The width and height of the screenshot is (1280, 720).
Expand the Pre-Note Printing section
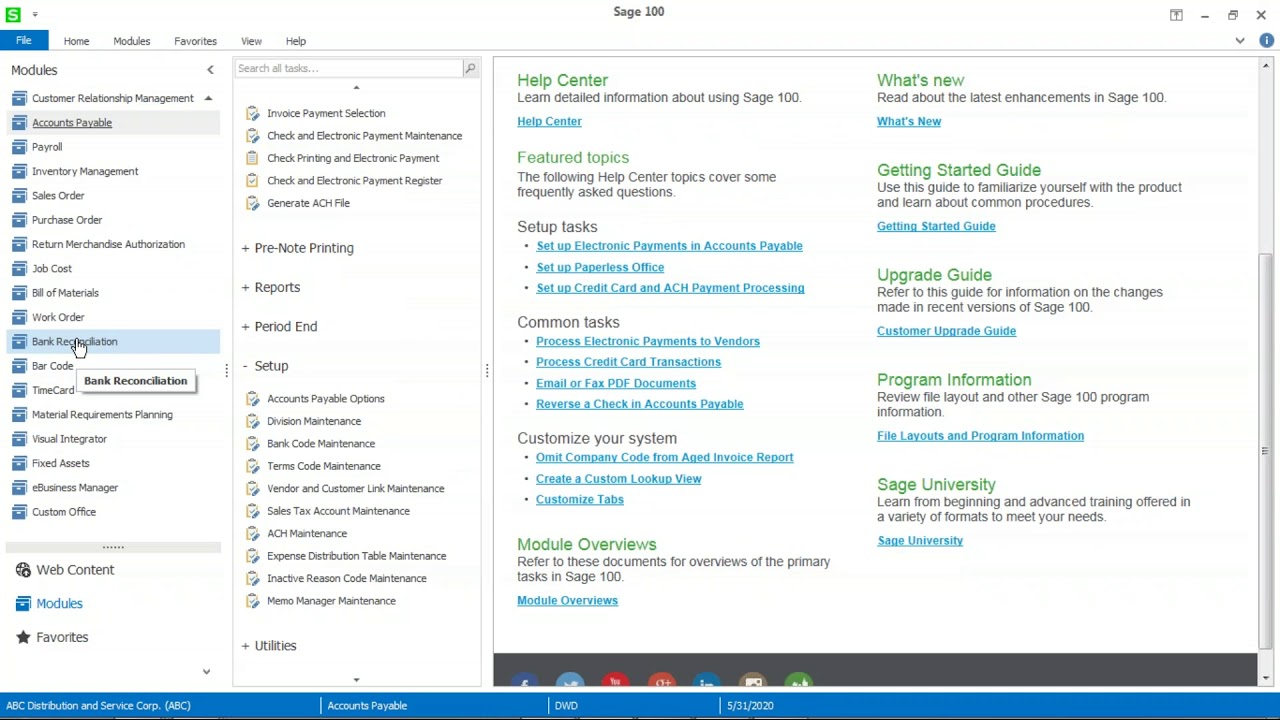[298, 248]
